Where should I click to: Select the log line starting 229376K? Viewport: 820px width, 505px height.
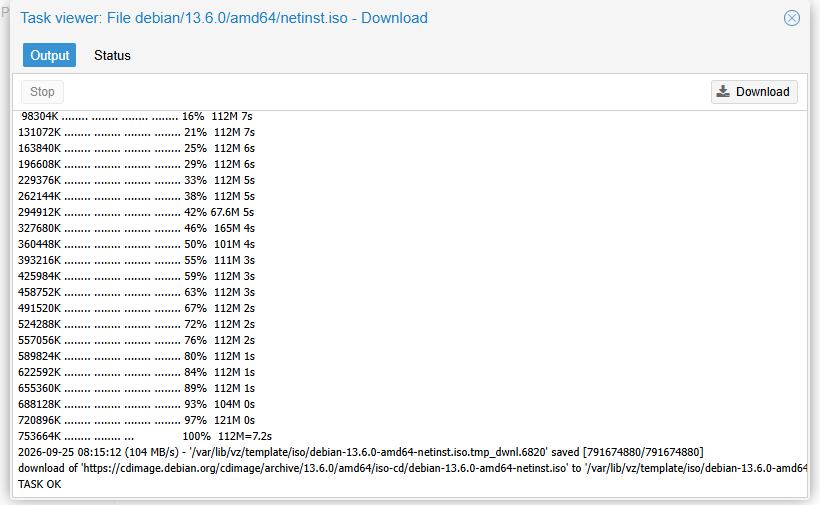point(136,180)
